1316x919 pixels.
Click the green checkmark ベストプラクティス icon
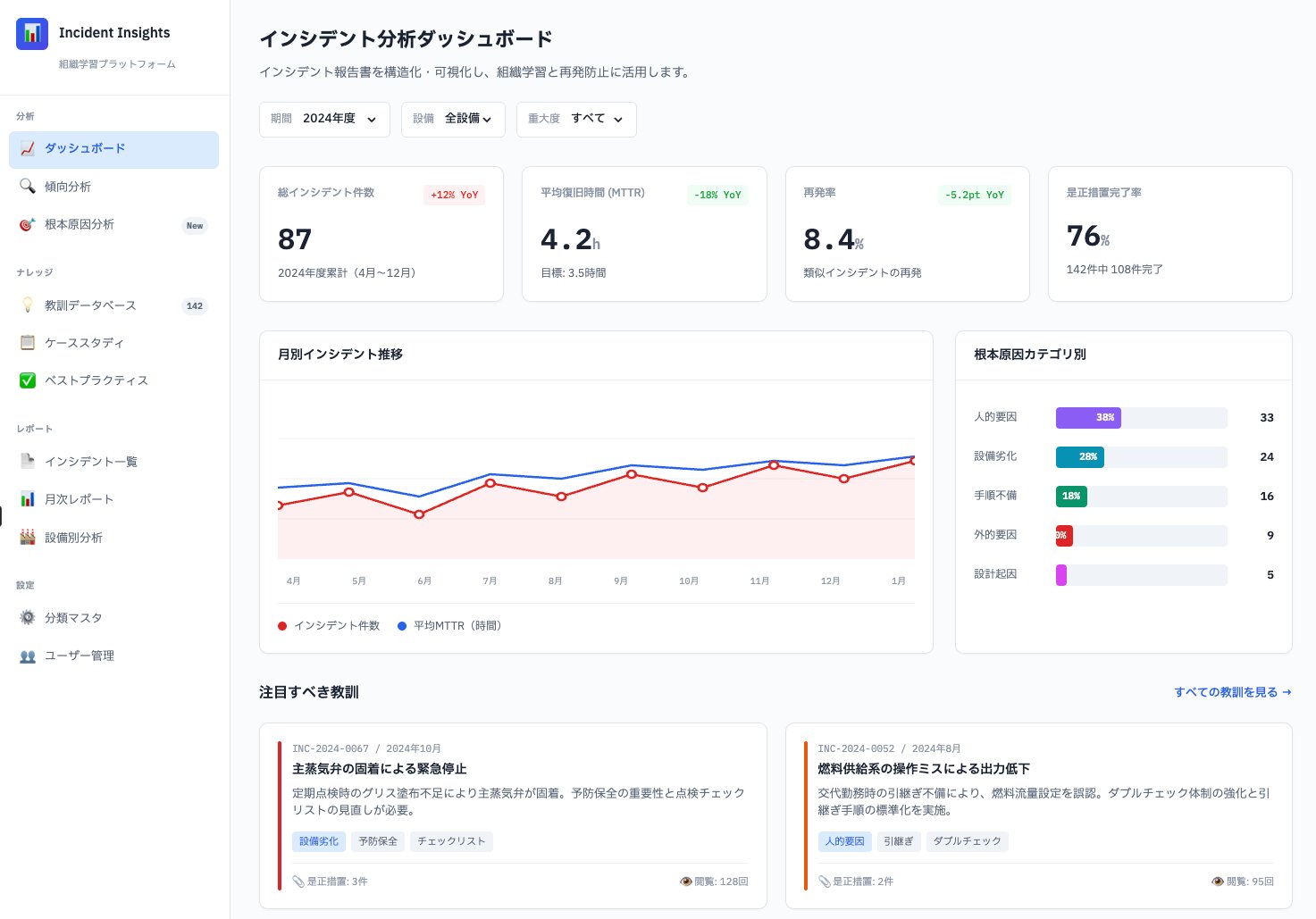click(28, 380)
